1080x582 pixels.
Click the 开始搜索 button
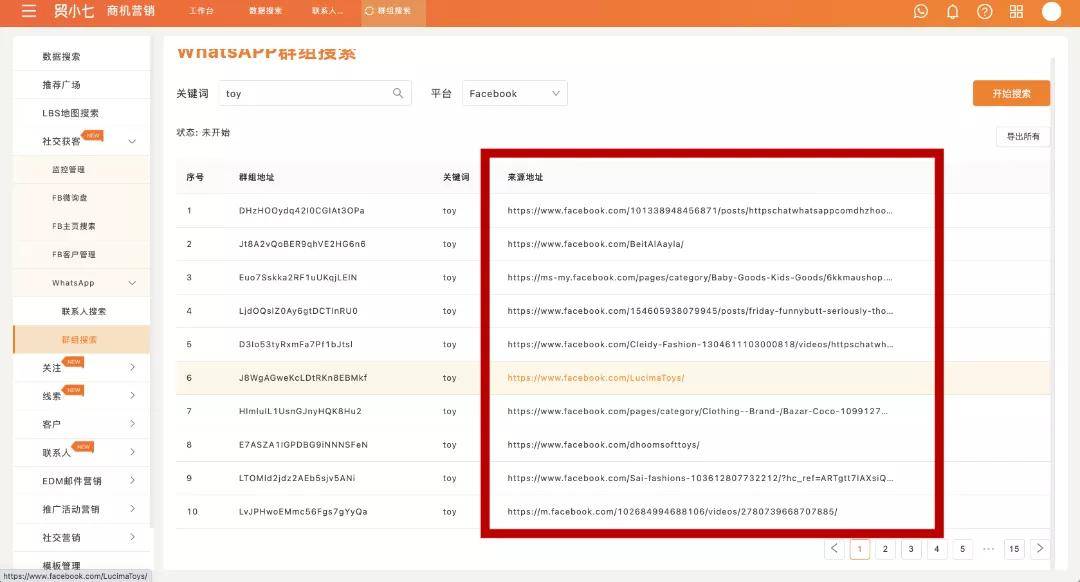[1012, 92]
